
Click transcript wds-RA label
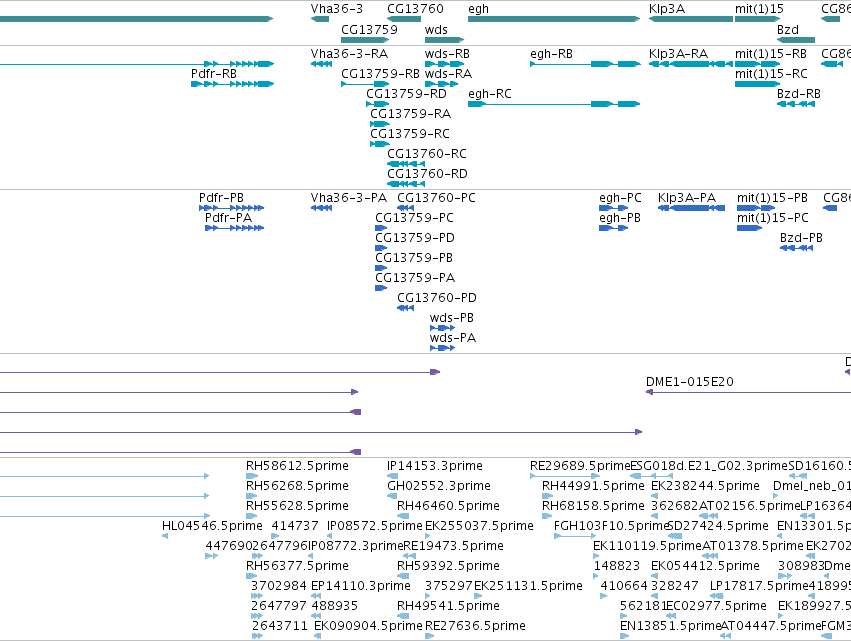click(448, 73)
